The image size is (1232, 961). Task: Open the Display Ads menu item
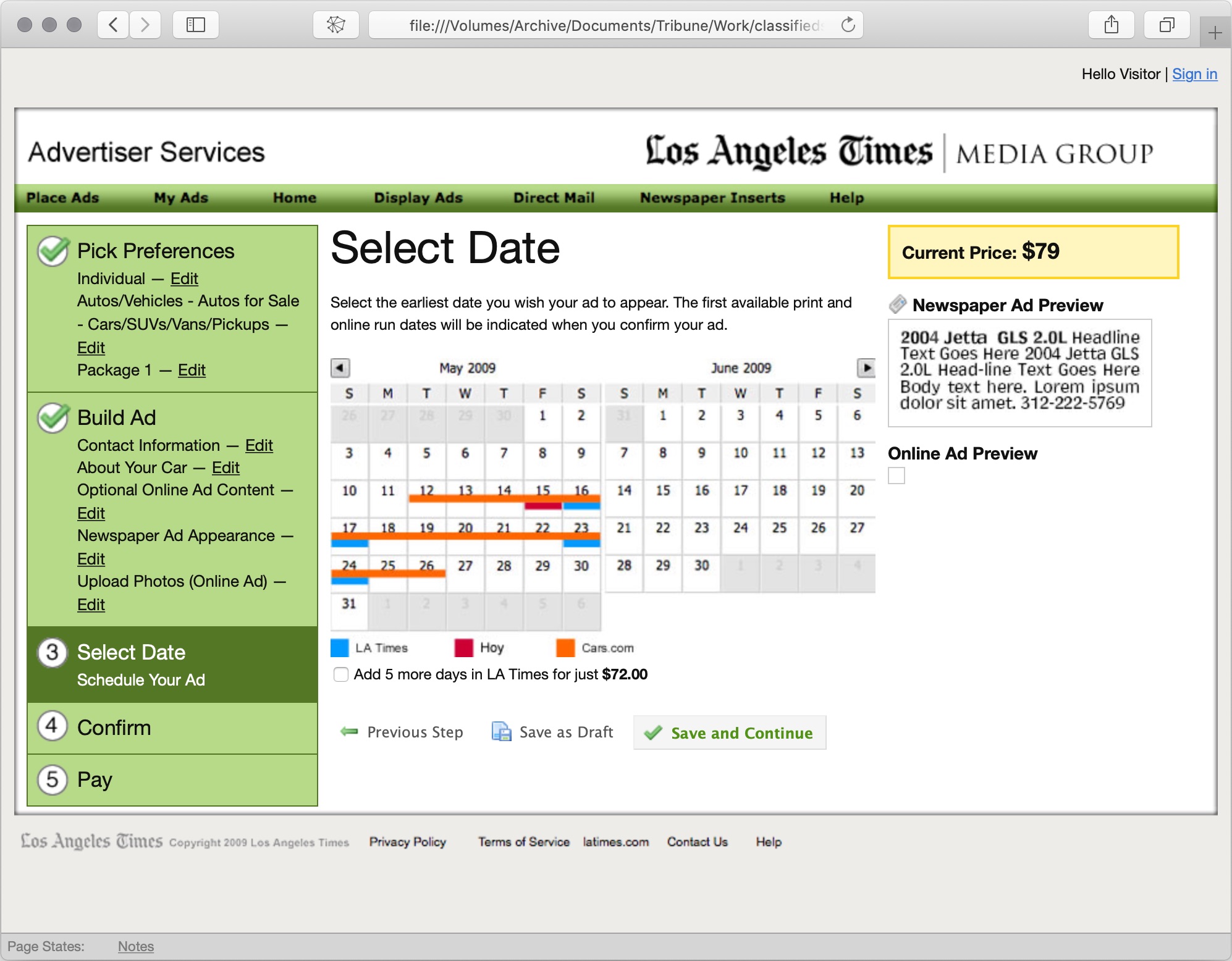[x=418, y=198]
